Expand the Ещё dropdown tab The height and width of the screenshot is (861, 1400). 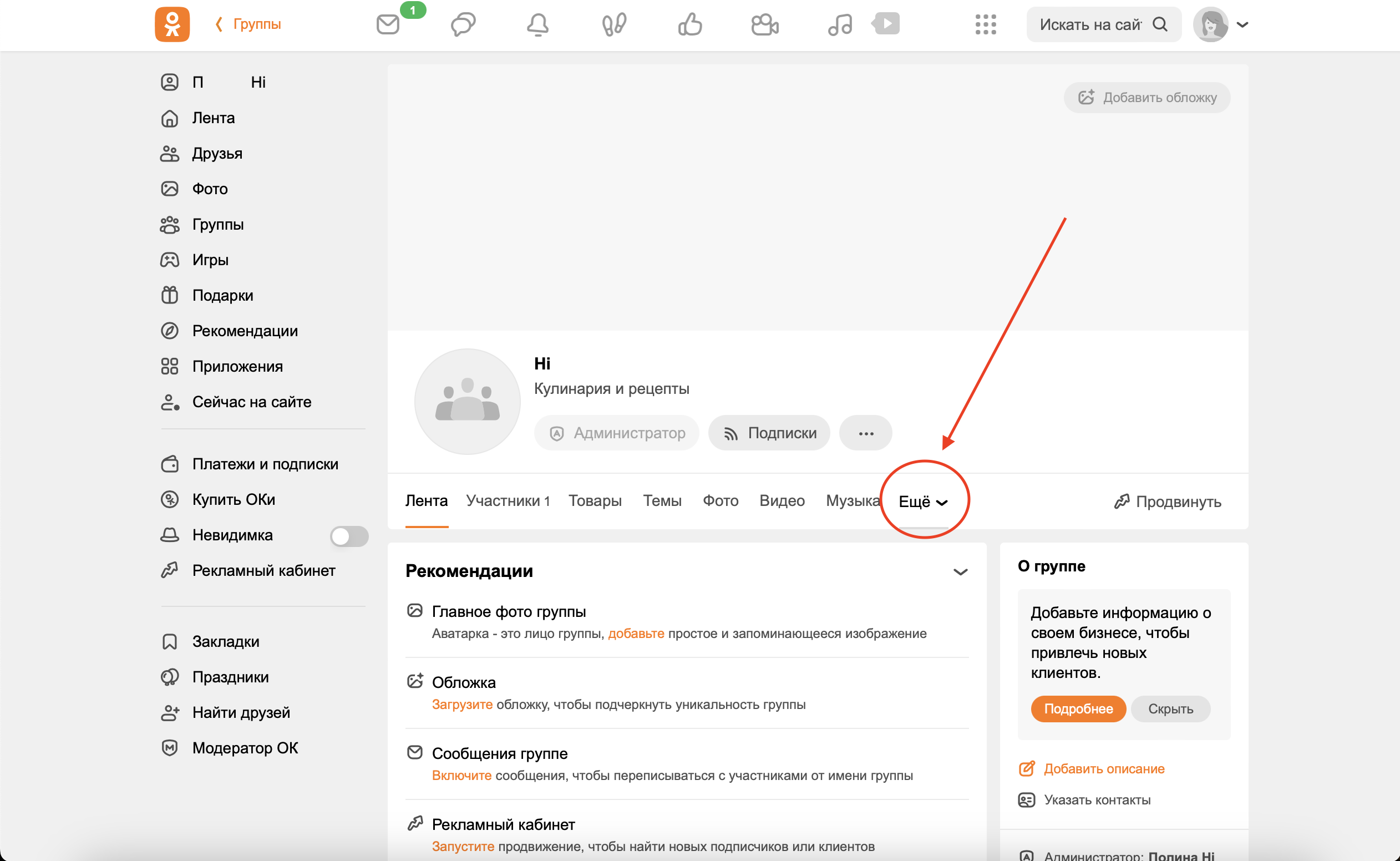(x=922, y=501)
